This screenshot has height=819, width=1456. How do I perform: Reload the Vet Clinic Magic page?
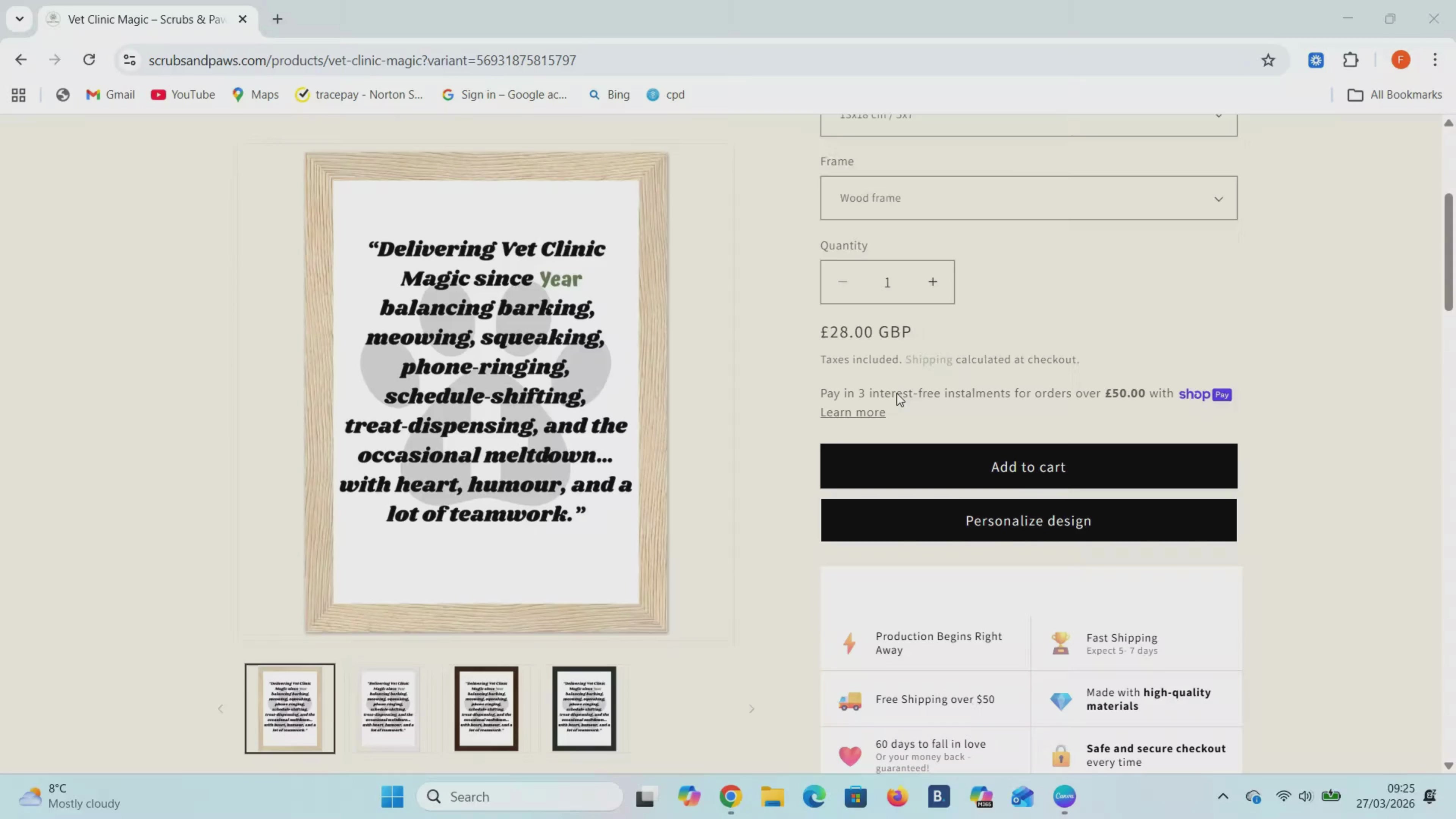click(x=89, y=60)
